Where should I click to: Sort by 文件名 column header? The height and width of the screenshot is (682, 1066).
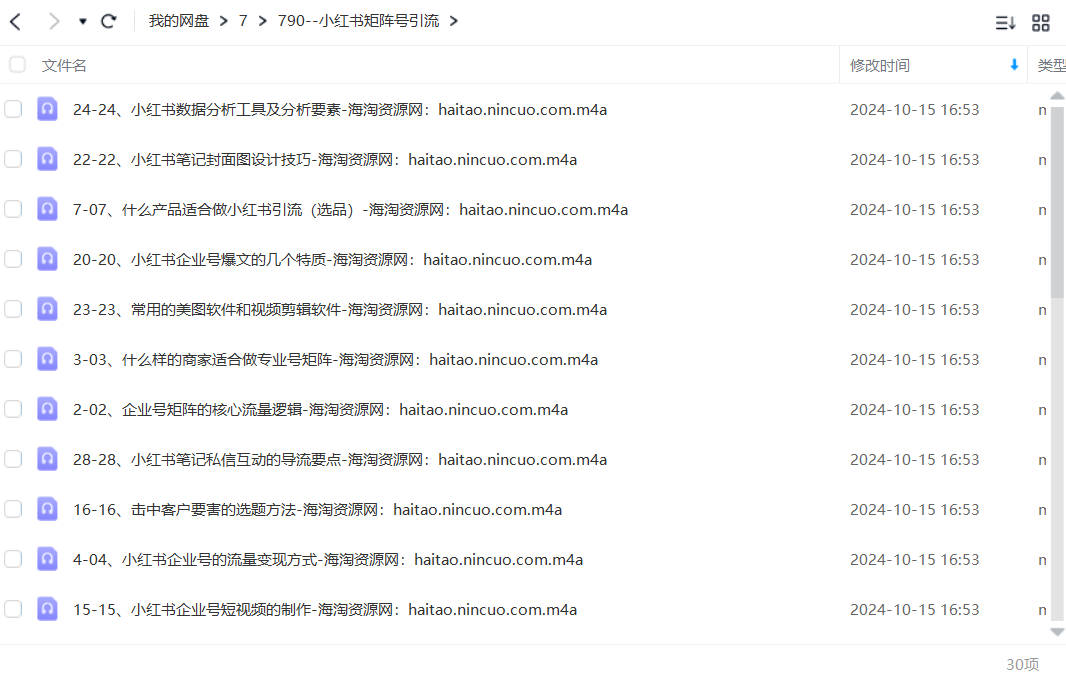click(x=64, y=65)
